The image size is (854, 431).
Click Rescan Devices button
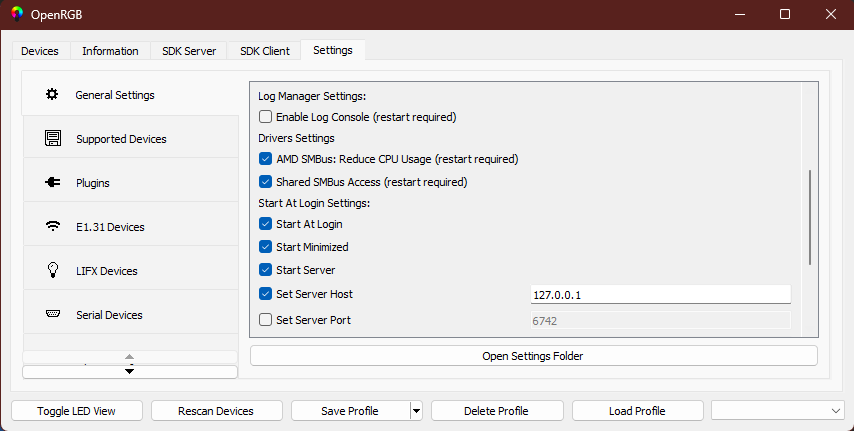click(217, 411)
